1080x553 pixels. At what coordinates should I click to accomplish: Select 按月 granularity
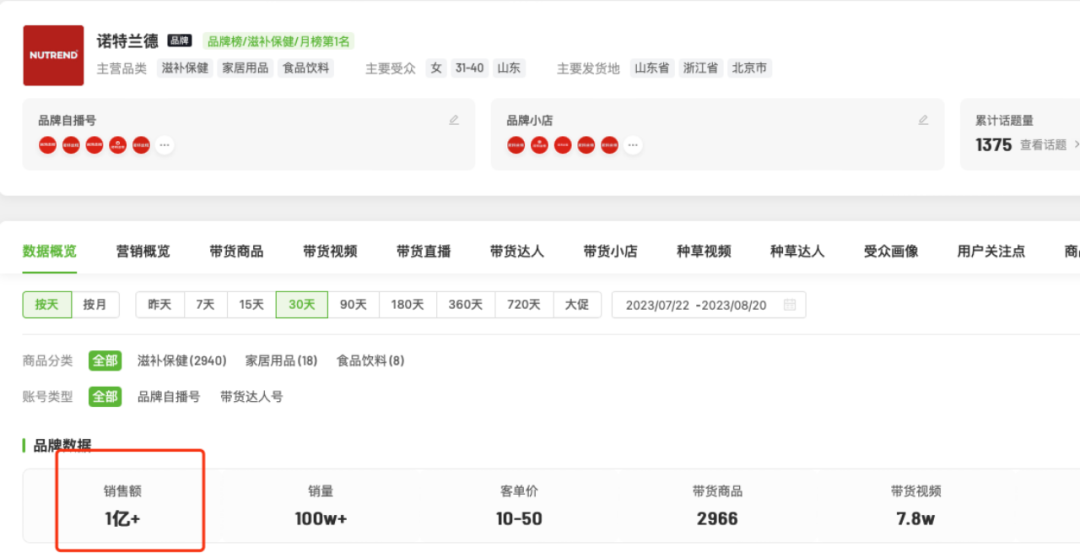point(96,304)
